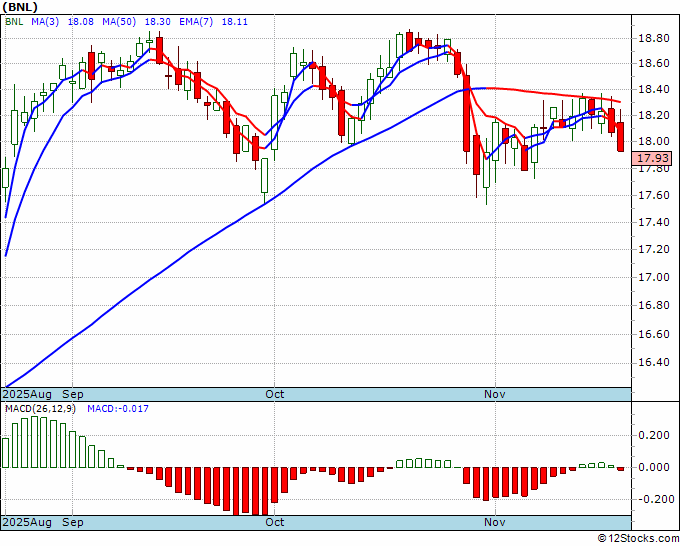680x546 pixels.
Task: Click the current price tag 17.93
Action: click(652, 158)
